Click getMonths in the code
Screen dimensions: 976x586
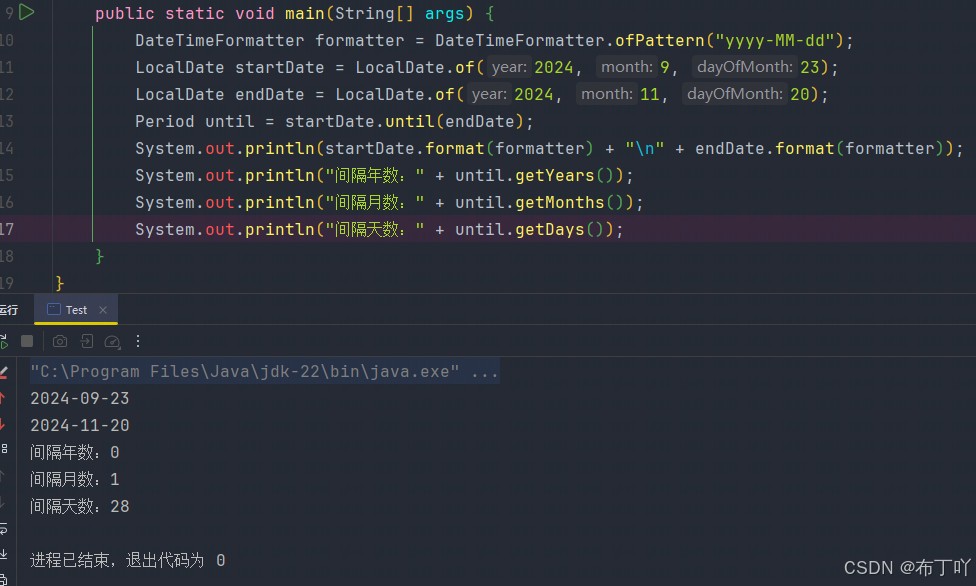pyautogui.click(x=560, y=202)
